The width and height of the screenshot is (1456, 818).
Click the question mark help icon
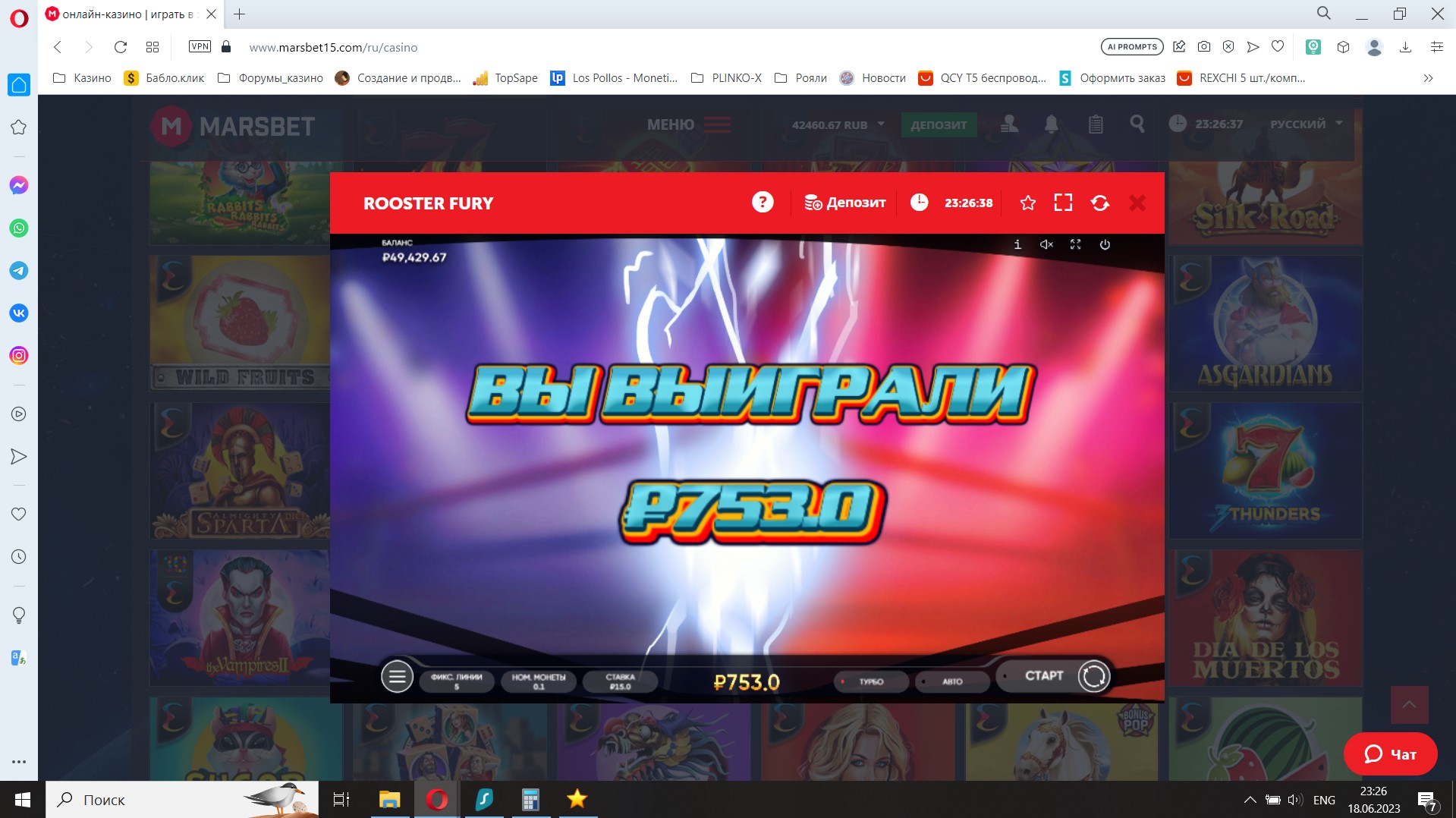763,203
